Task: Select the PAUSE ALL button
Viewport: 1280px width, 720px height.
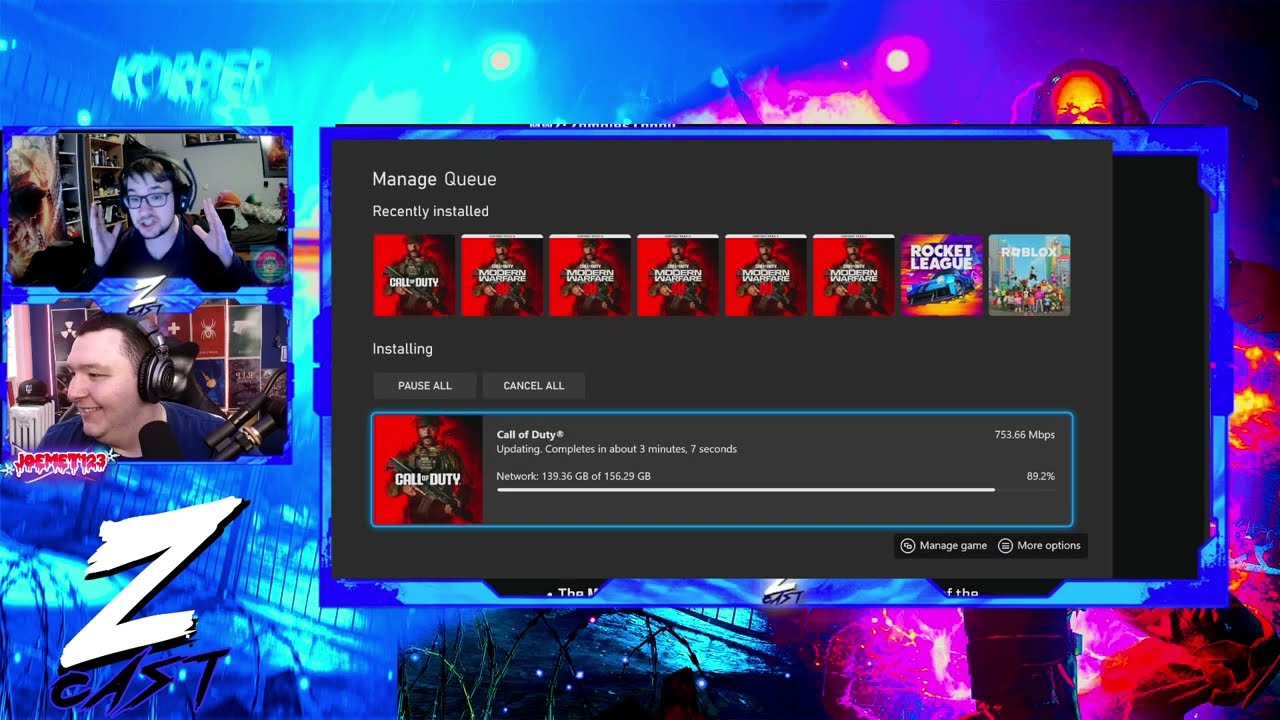Action: [425, 386]
